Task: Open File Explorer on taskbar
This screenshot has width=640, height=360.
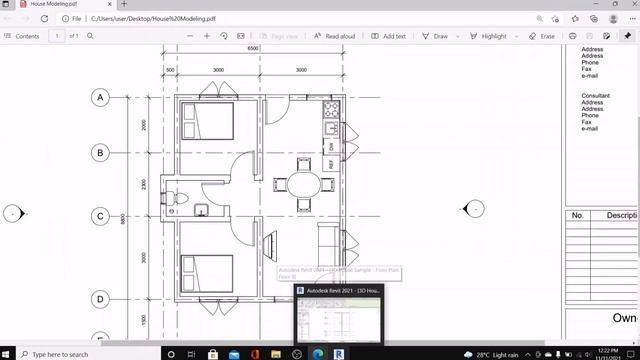Action: (x=276, y=354)
